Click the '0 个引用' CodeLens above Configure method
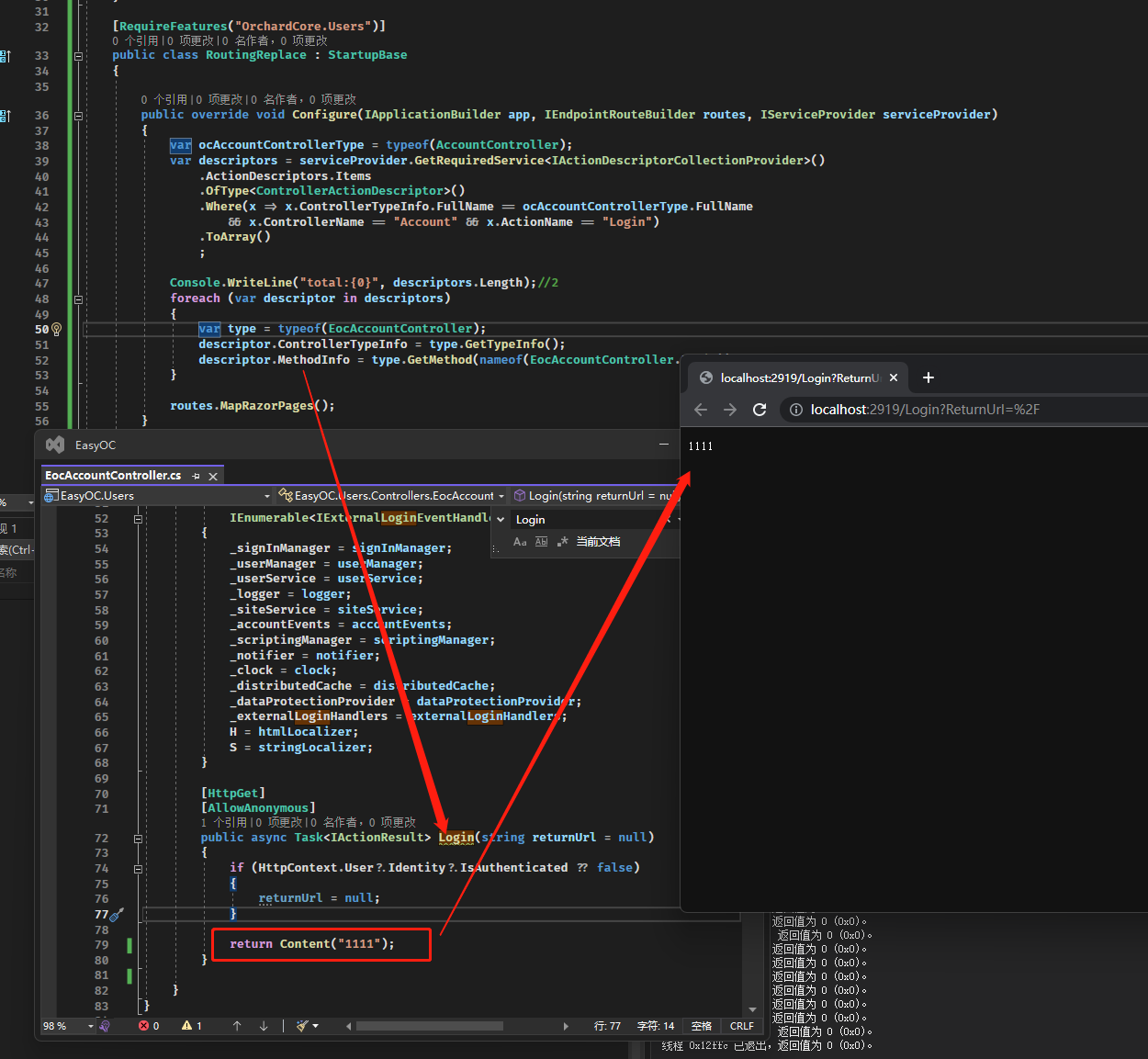The height and width of the screenshot is (1059, 1148). pos(164,99)
